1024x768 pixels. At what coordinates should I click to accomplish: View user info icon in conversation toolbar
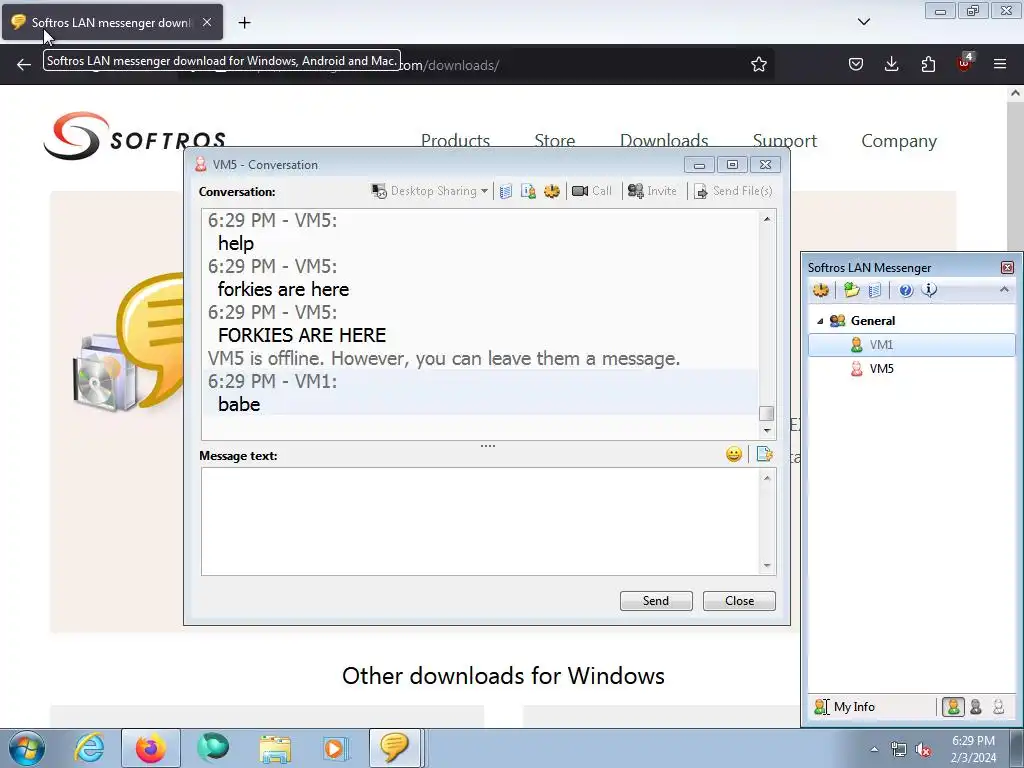(x=528, y=191)
